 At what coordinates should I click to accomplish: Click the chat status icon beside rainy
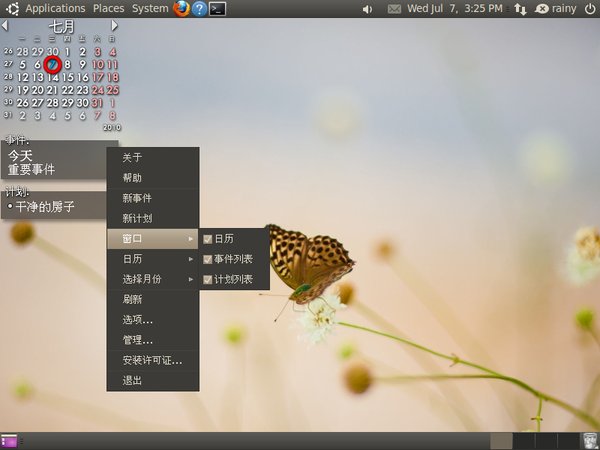pos(541,9)
